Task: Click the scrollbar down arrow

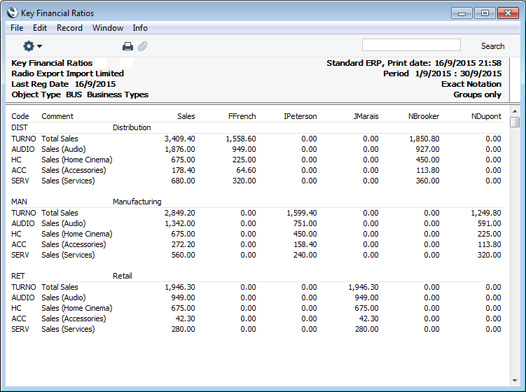Action: 515,380
